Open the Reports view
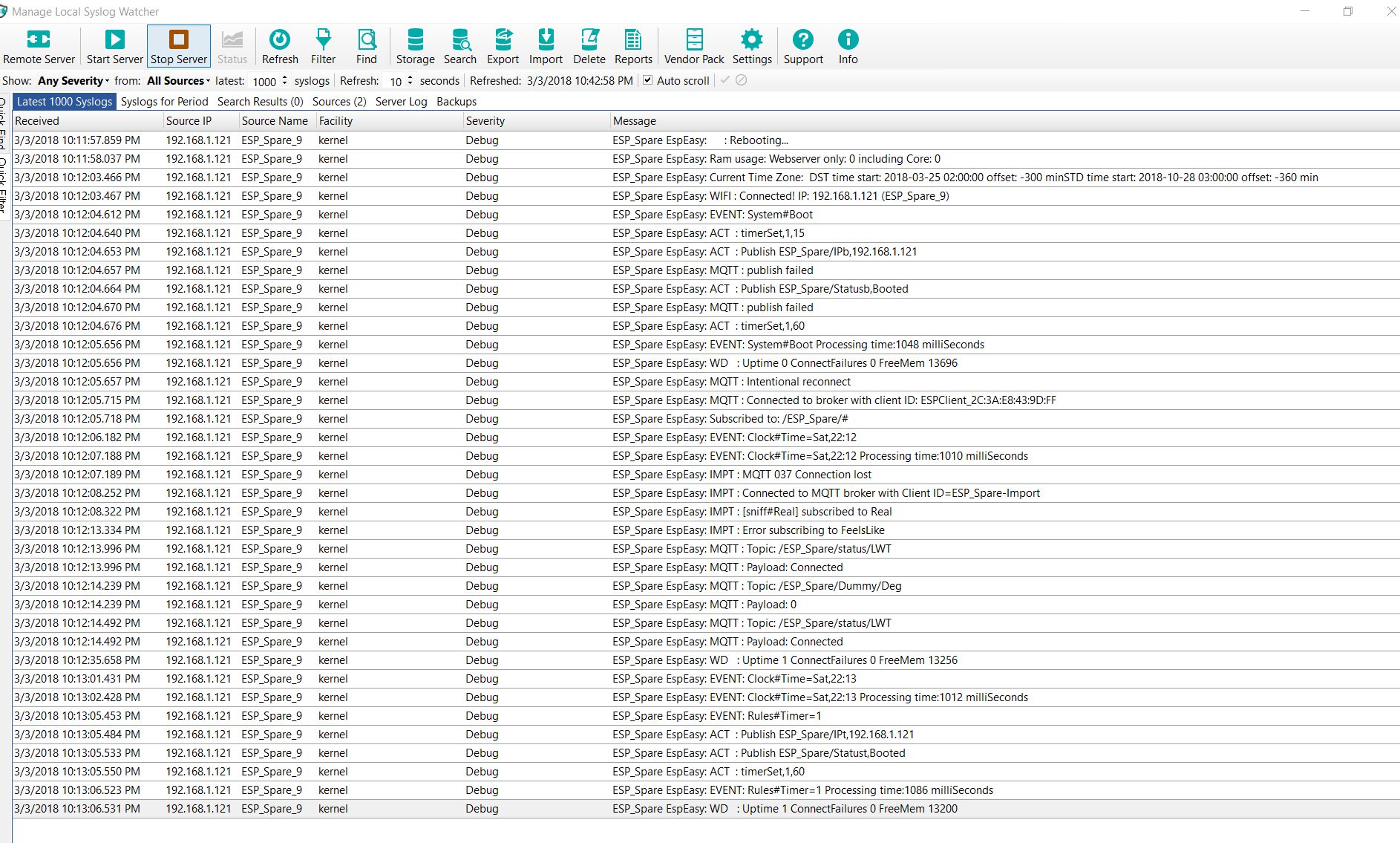 point(632,46)
